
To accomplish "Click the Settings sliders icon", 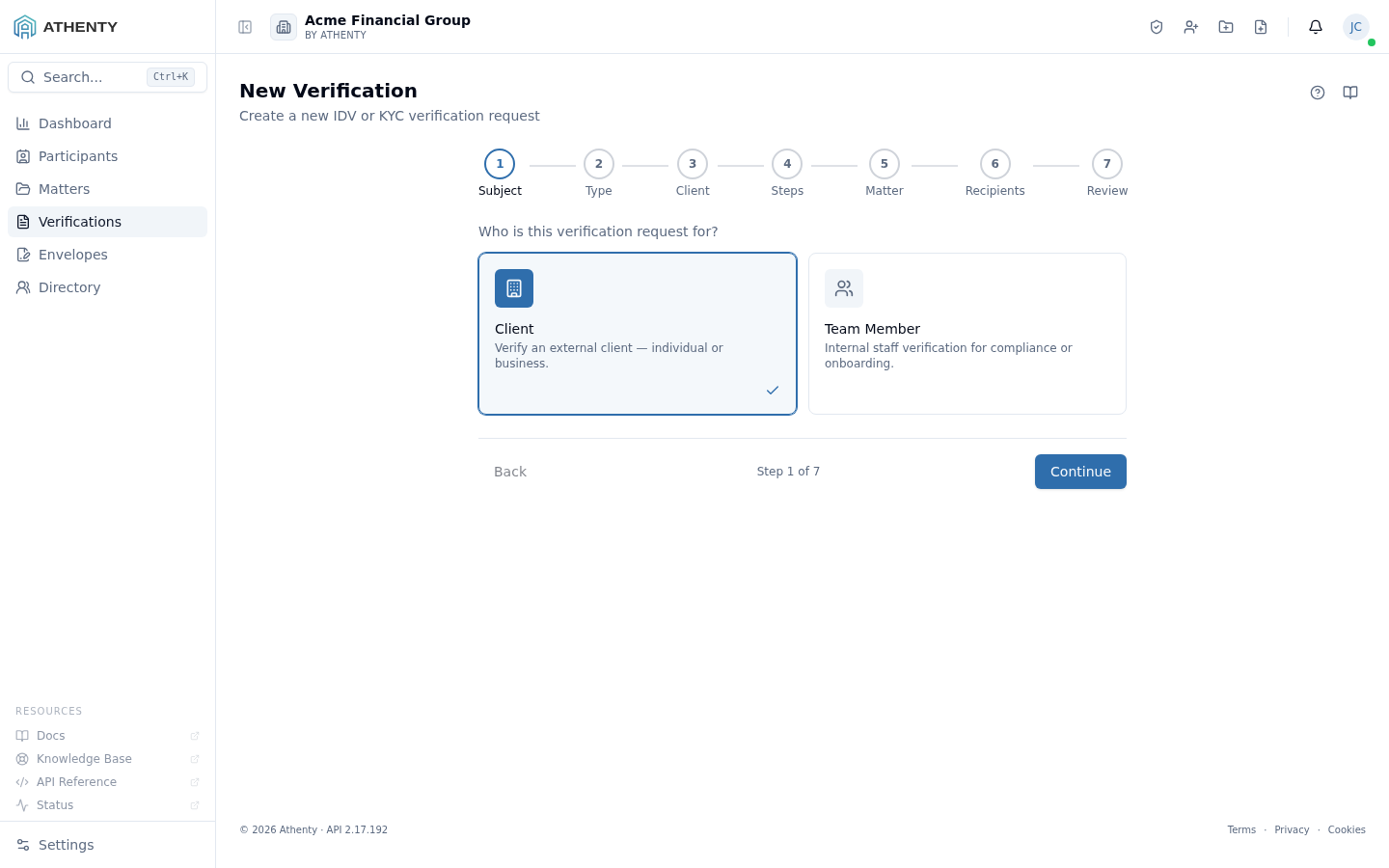I will [23, 845].
